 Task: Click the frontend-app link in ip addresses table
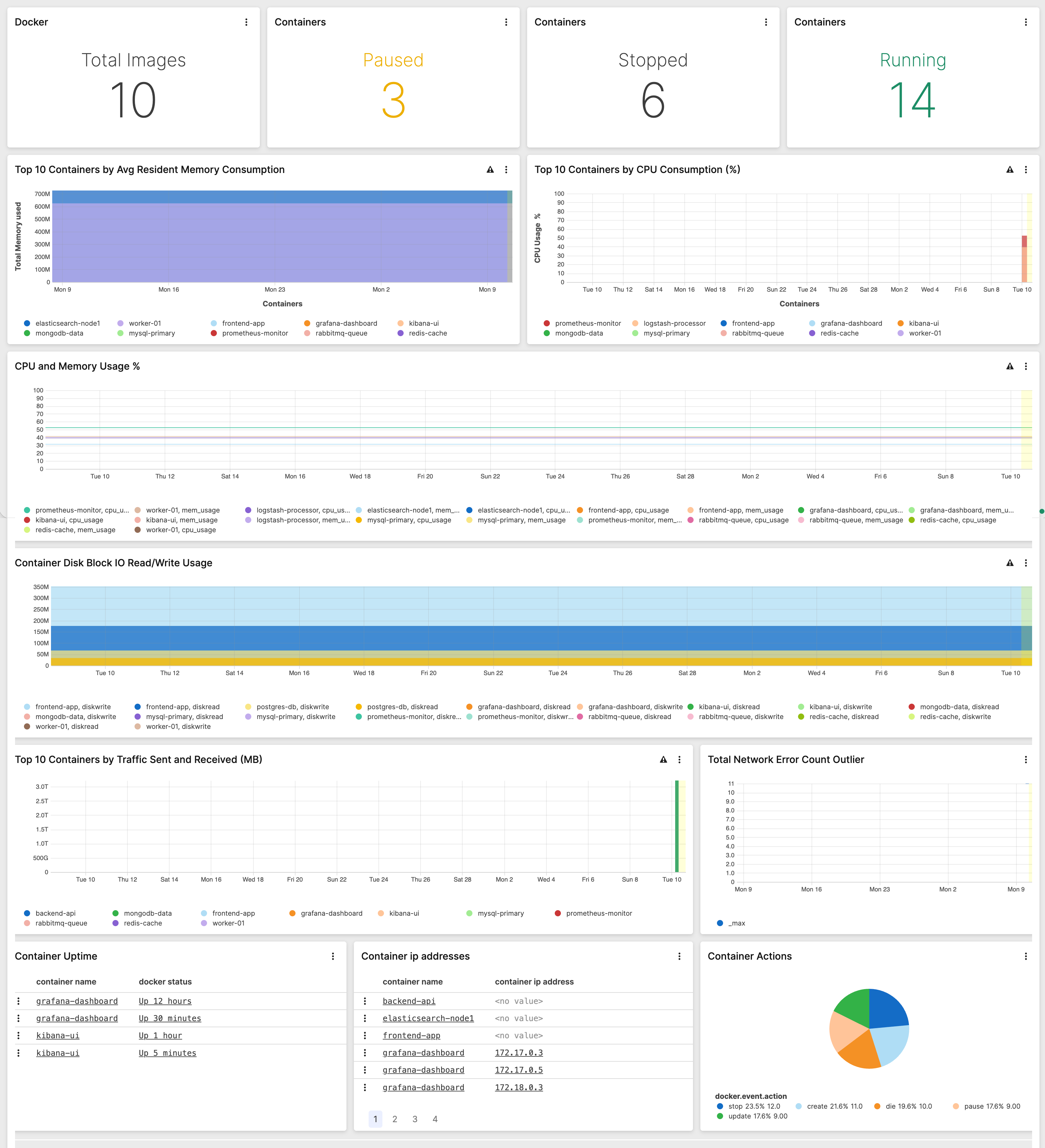(x=411, y=1035)
